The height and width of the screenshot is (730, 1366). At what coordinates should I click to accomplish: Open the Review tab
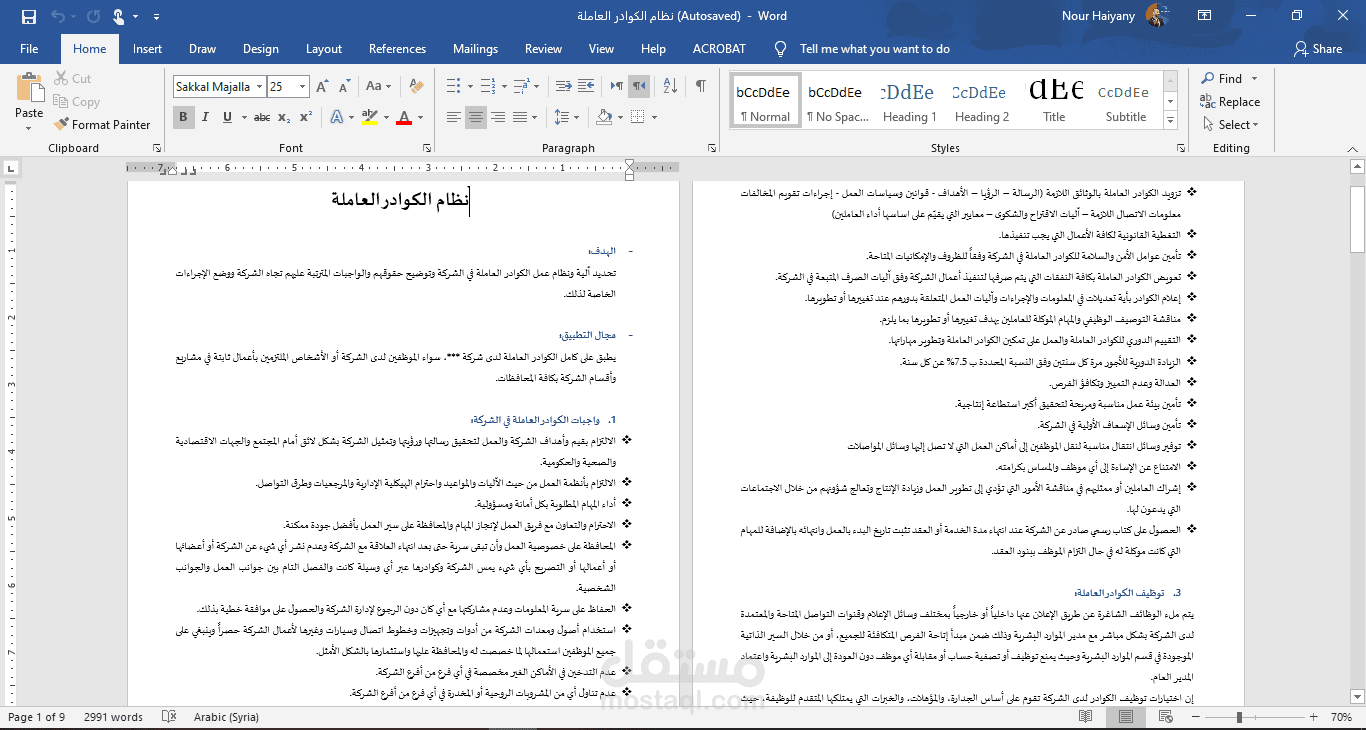pyautogui.click(x=543, y=48)
